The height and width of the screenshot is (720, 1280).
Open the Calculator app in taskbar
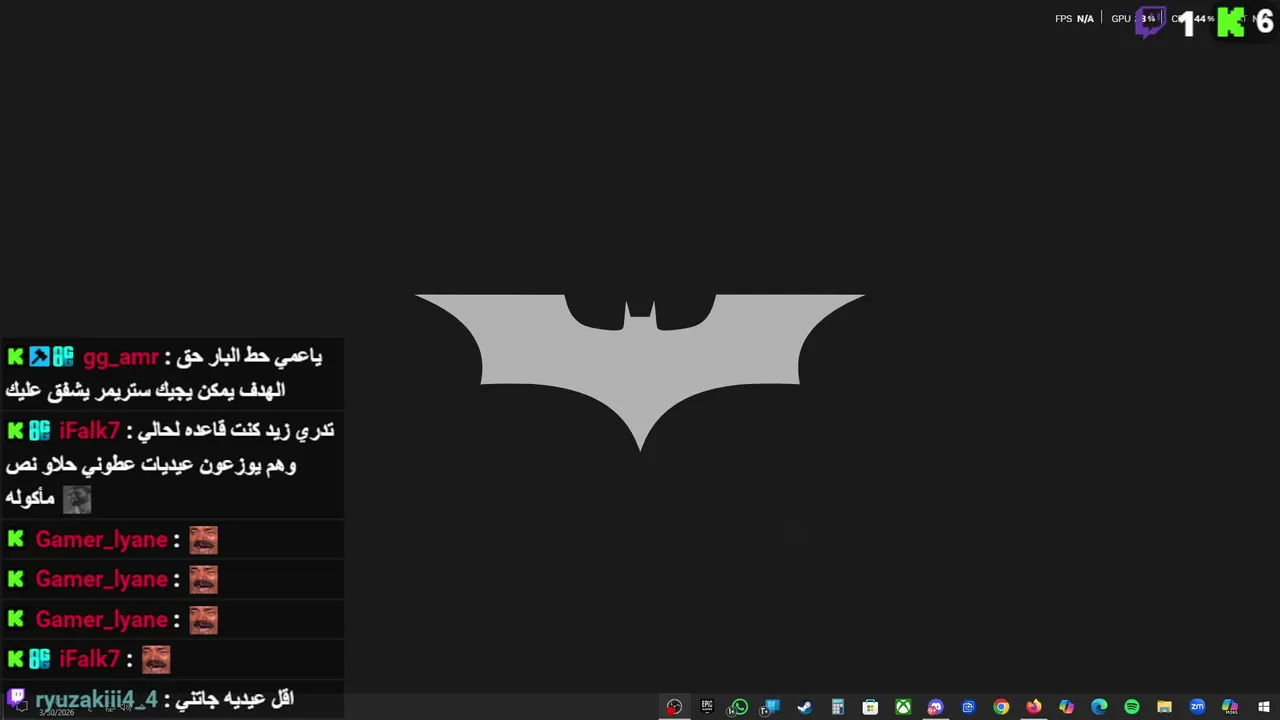837,707
